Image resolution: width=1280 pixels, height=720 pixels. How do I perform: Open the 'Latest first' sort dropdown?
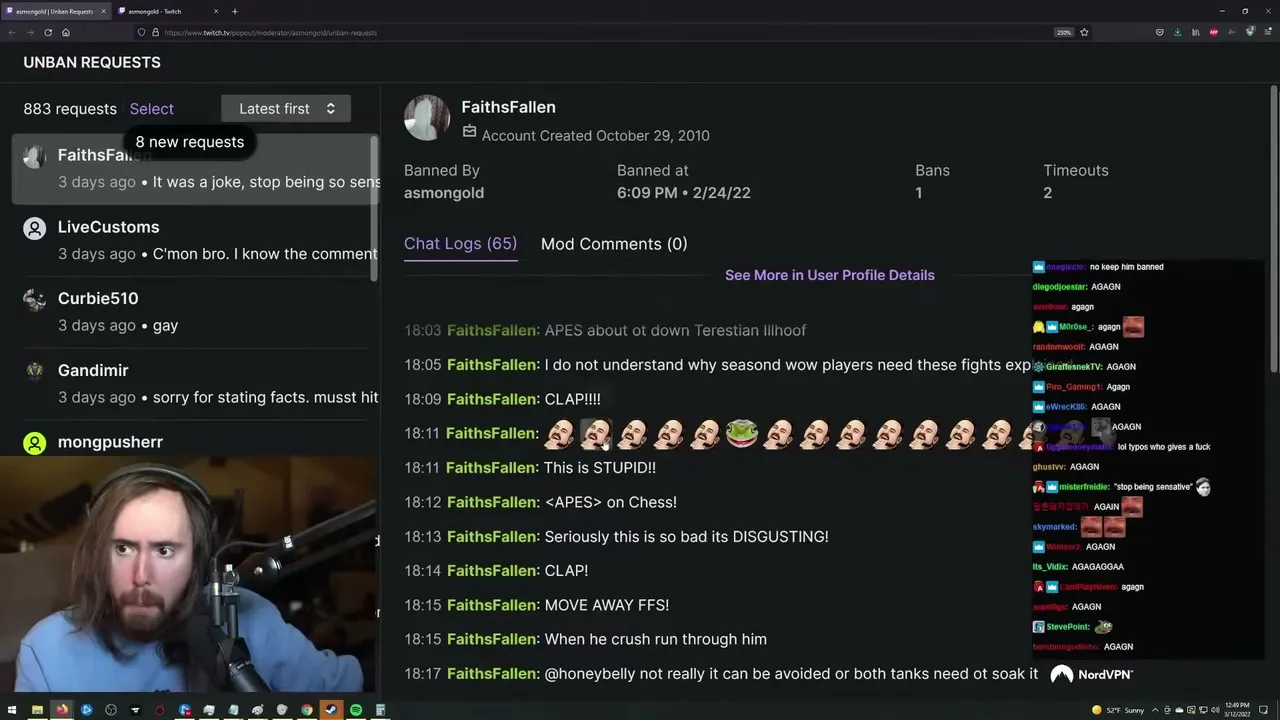(x=286, y=109)
